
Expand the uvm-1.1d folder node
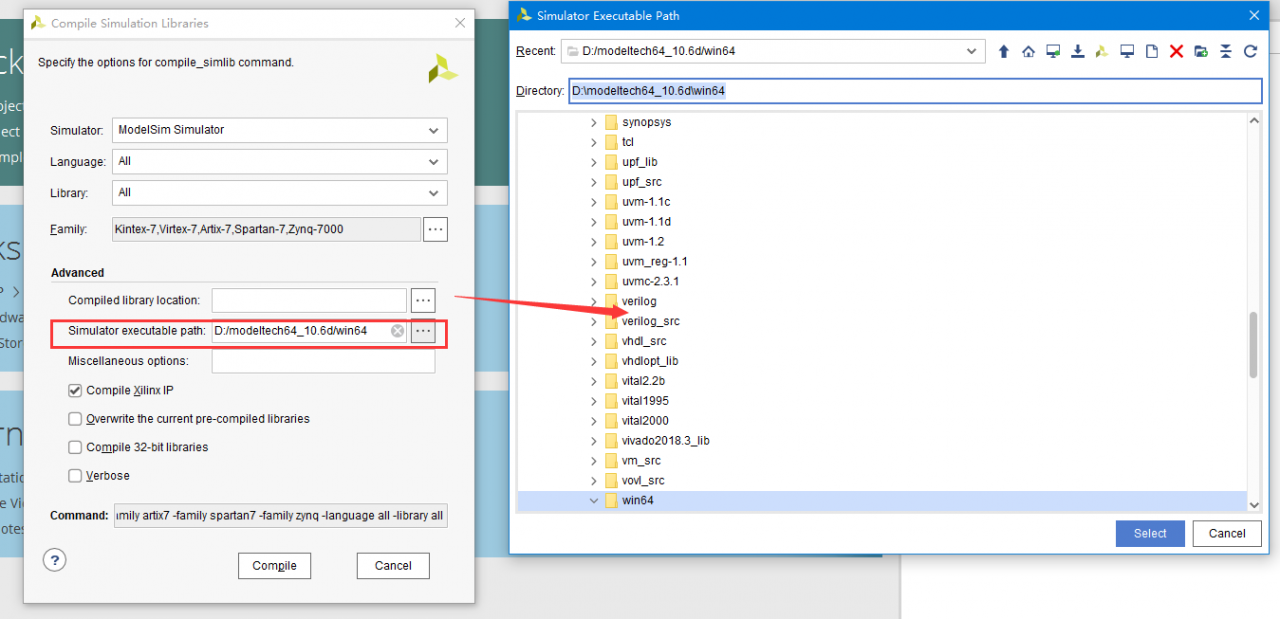click(x=594, y=221)
